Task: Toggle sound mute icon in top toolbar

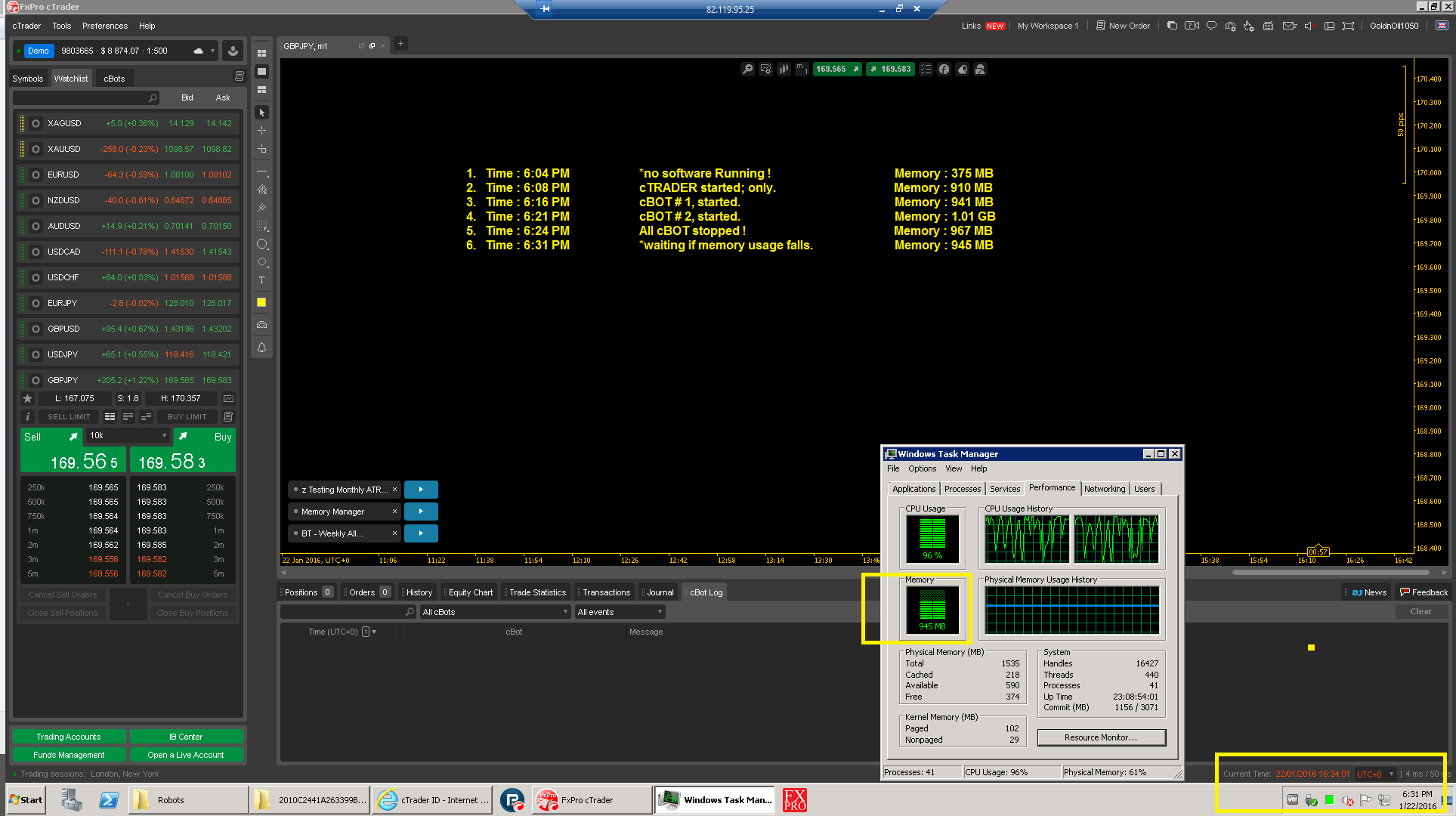Action: click(x=1309, y=26)
